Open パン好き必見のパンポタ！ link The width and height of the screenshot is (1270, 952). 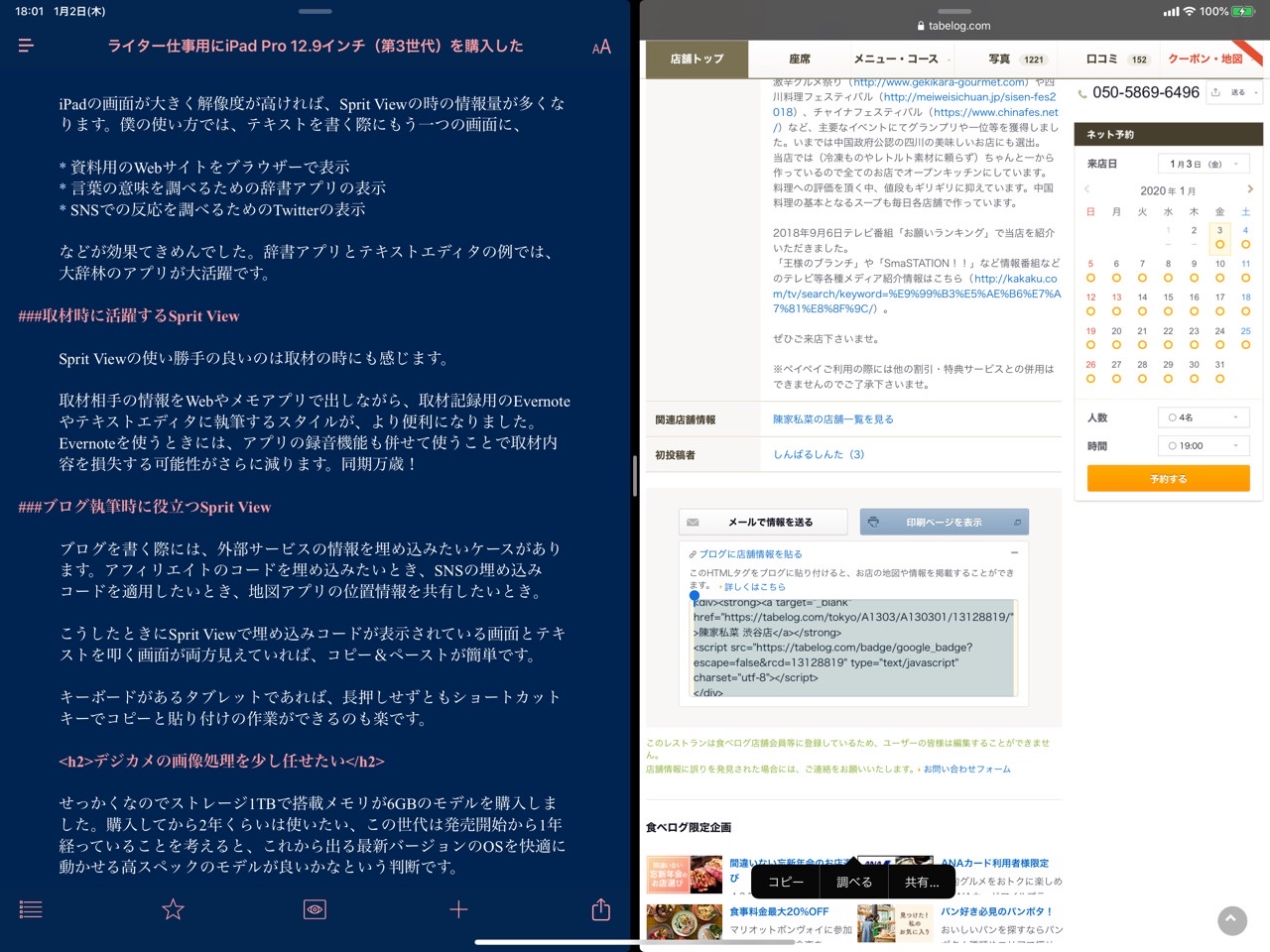pos(996,911)
